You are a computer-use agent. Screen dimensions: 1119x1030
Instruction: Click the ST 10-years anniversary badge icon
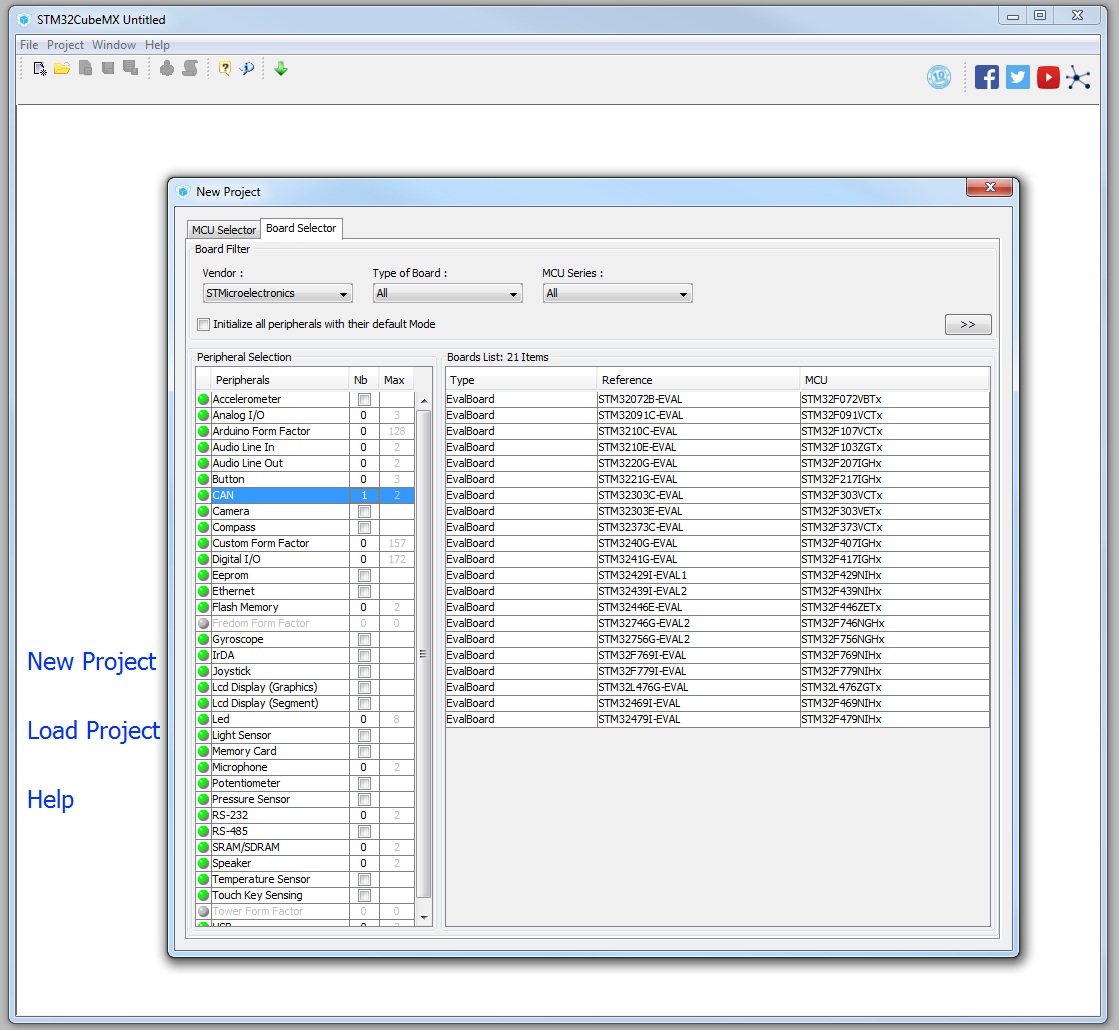click(x=939, y=77)
